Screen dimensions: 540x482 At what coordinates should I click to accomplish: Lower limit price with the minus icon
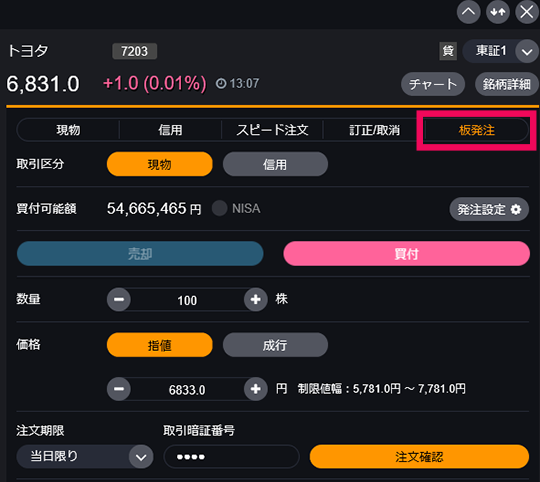(119, 389)
